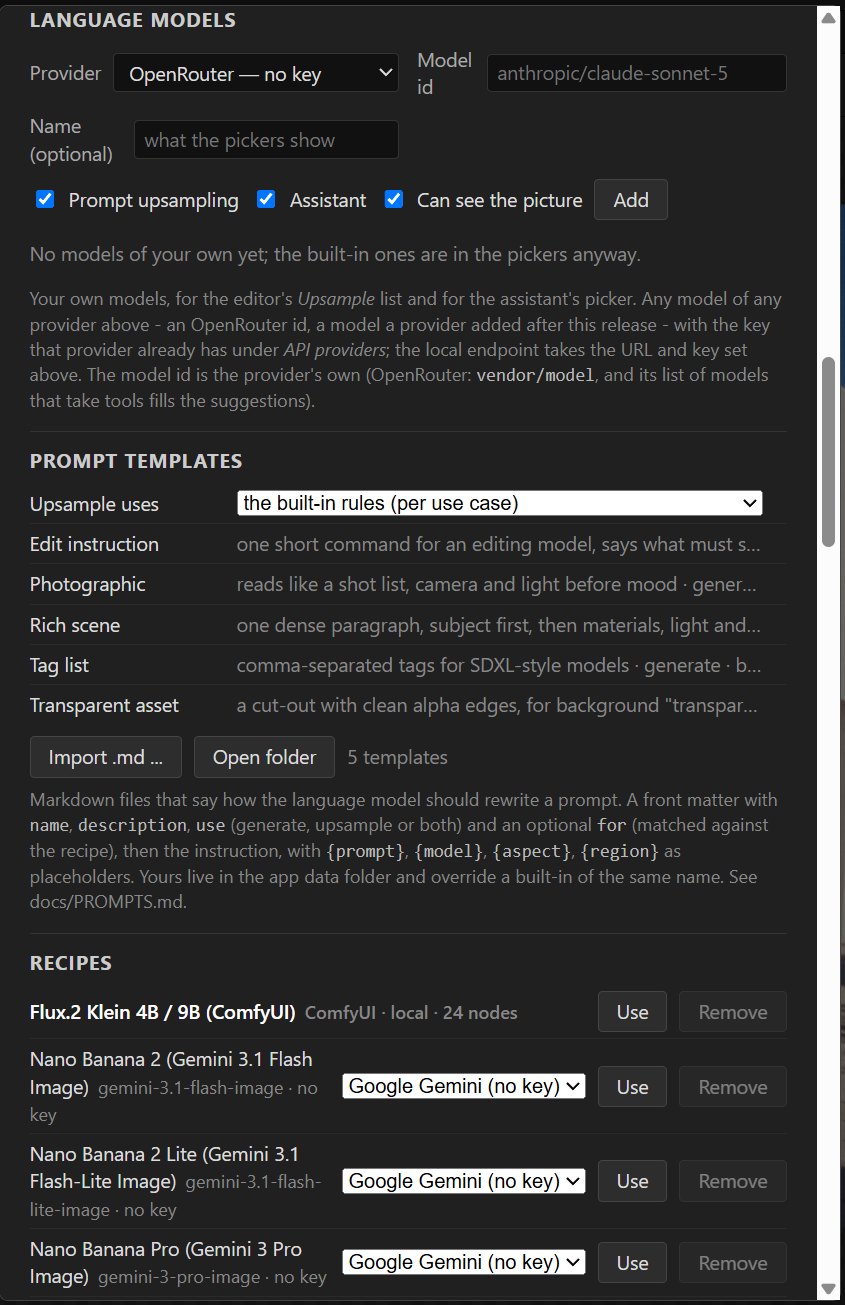Click the scrollbar up arrow
845x1305 pixels.
[x=828, y=17]
